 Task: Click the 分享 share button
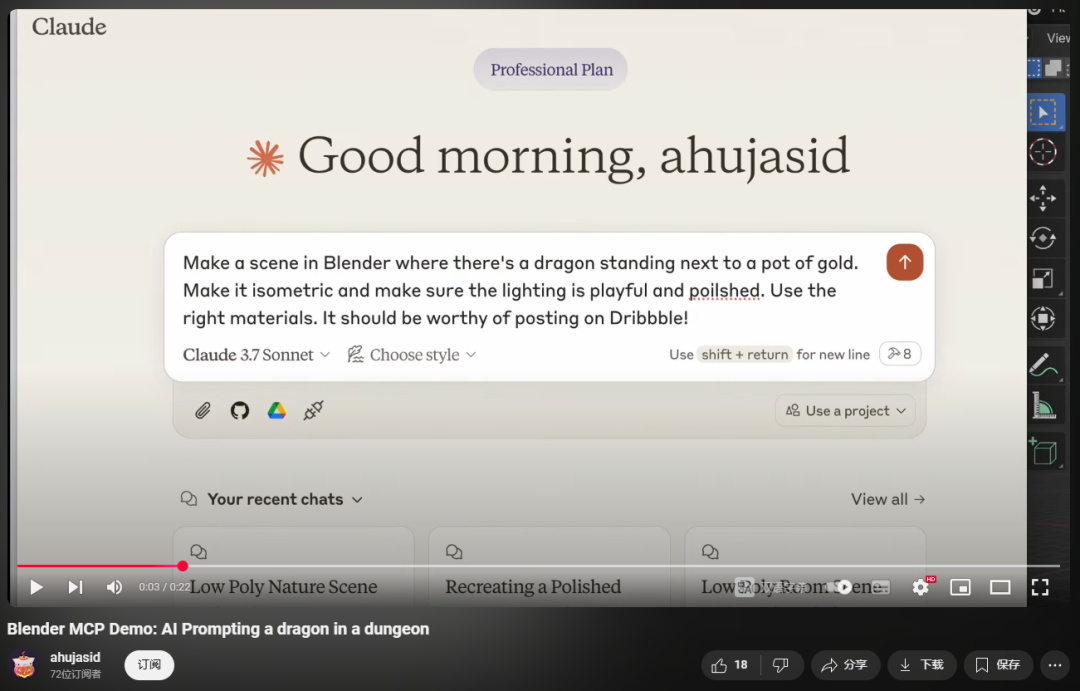845,665
